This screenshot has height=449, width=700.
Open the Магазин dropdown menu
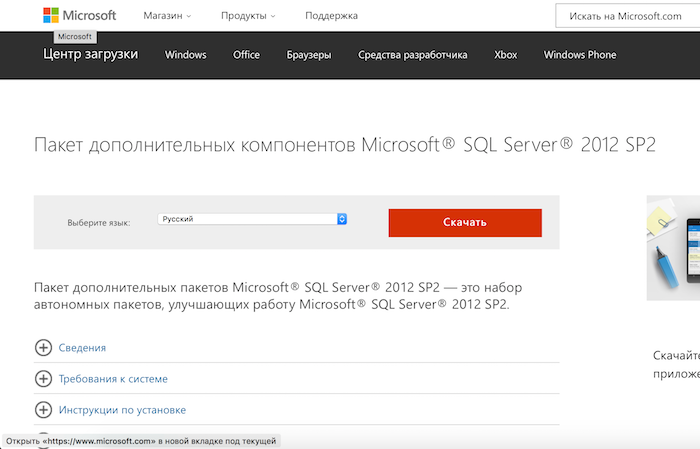(167, 16)
